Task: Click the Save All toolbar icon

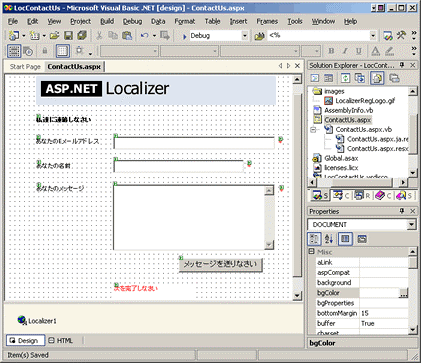Action: click(x=82, y=35)
